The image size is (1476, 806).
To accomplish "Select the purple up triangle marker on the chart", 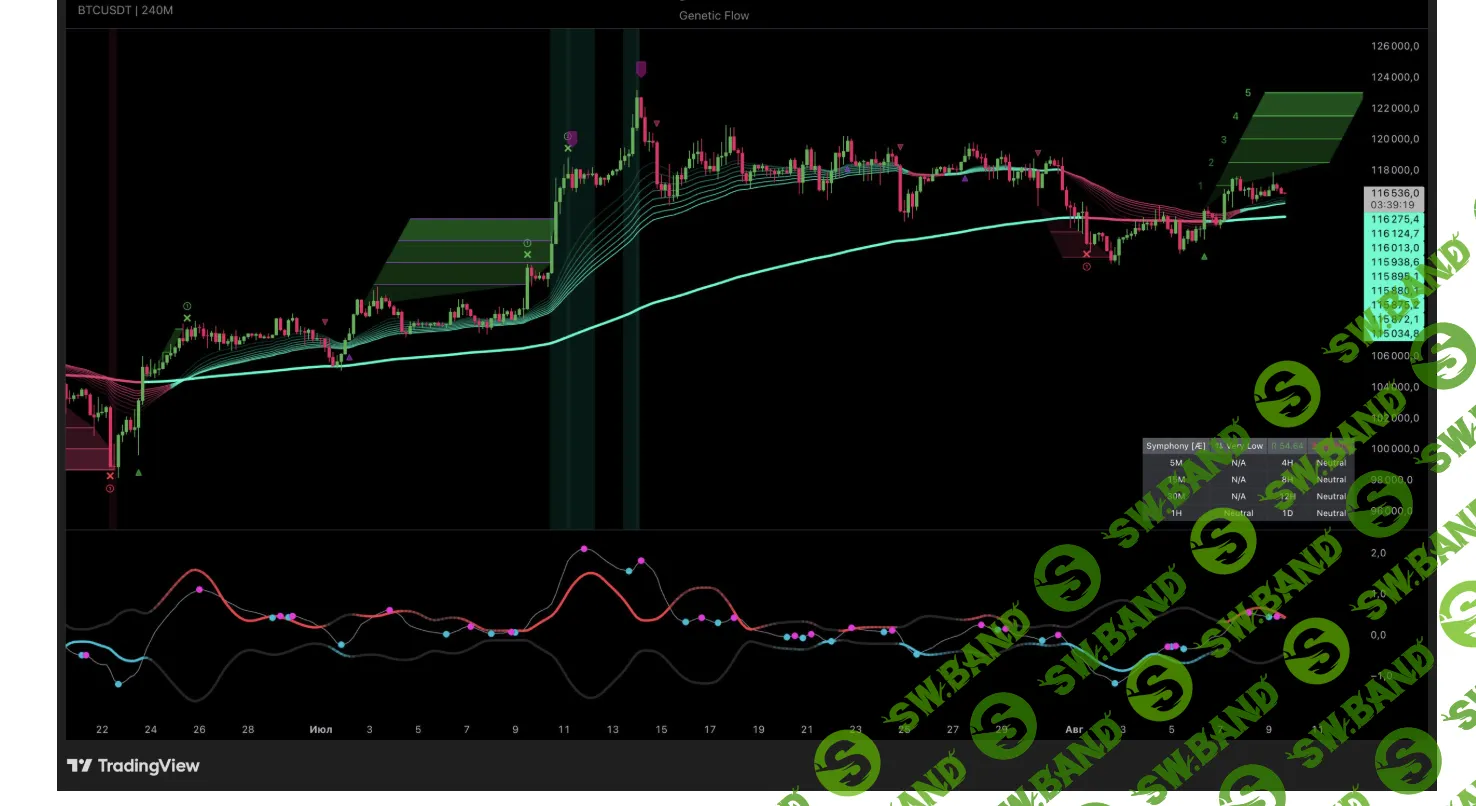I will (x=349, y=357).
